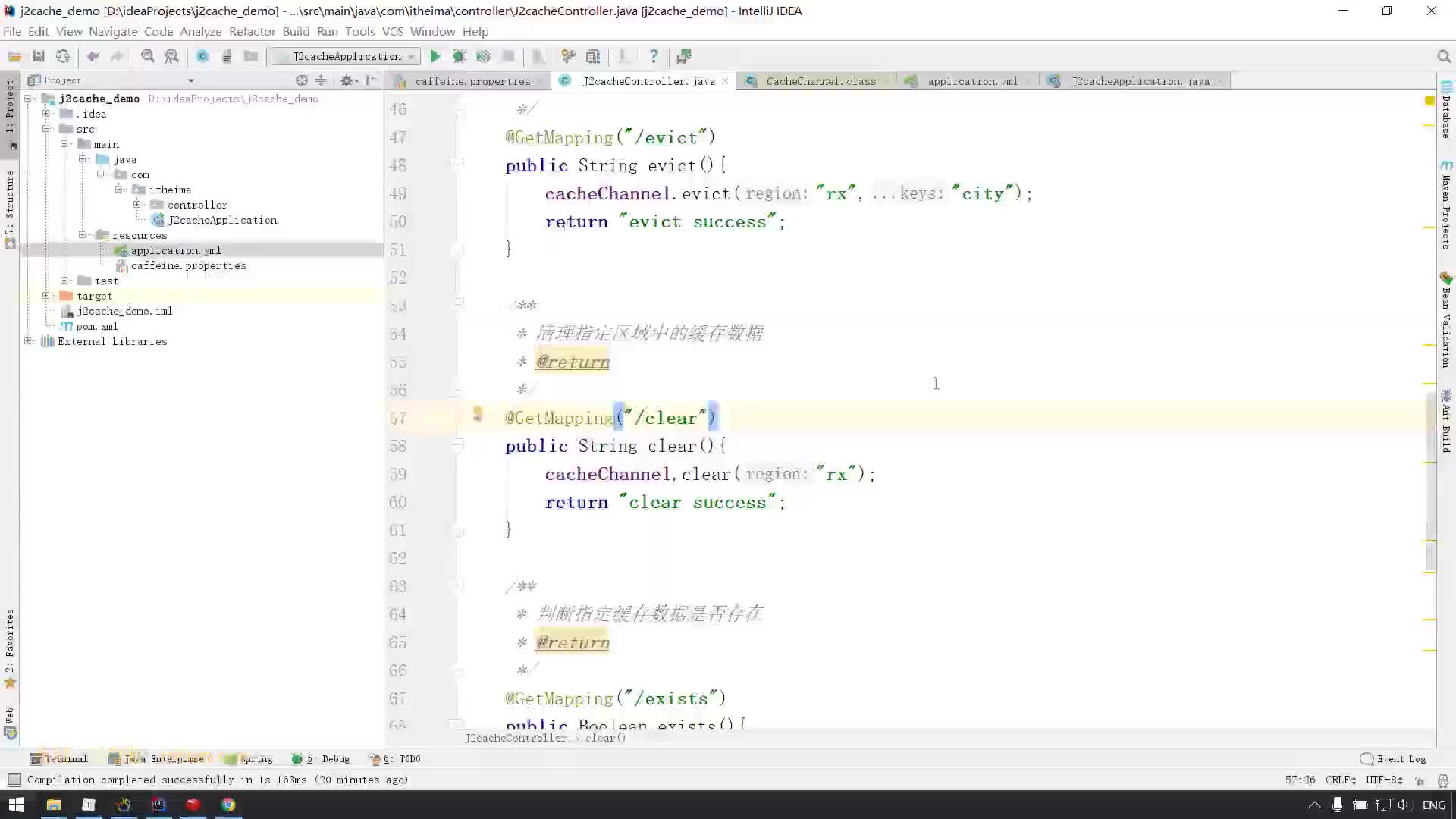Click the Save All toolbar icon

tap(38, 56)
